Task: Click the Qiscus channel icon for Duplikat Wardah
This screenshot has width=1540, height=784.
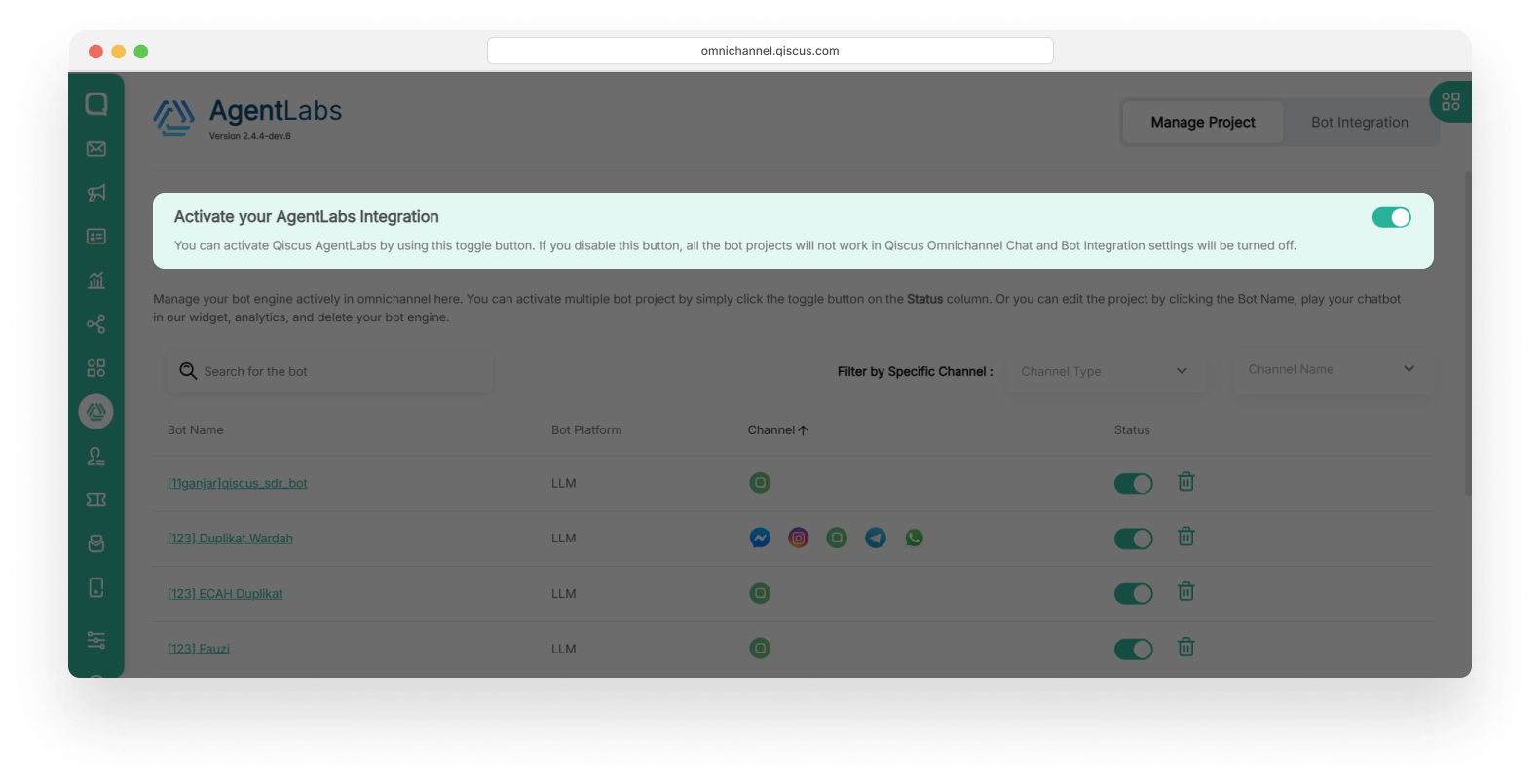Action: (837, 538)
